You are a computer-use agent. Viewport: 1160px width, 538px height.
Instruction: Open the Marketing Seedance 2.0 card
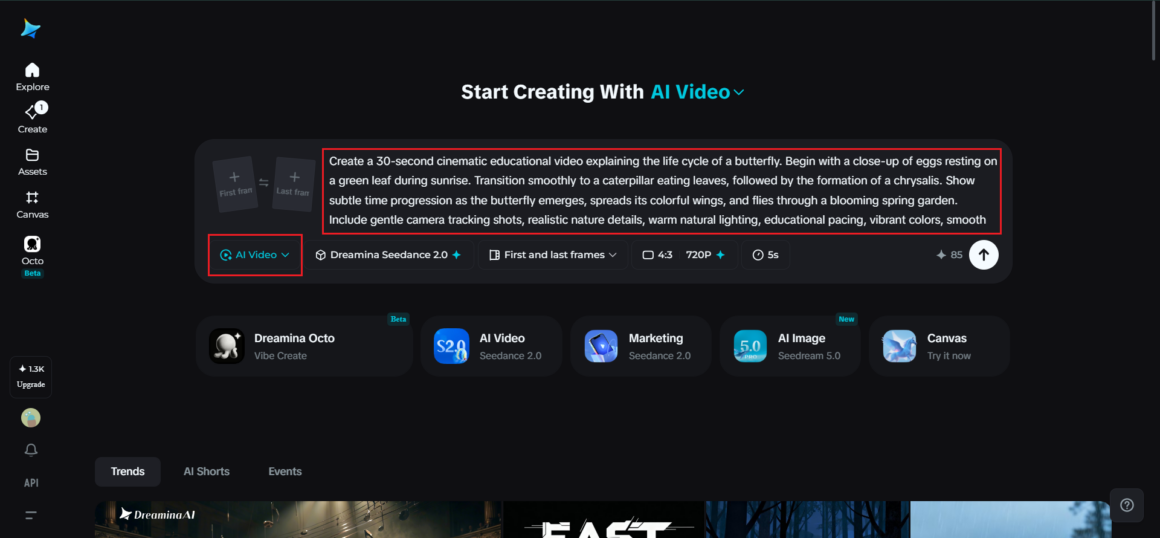pos(641,346)
